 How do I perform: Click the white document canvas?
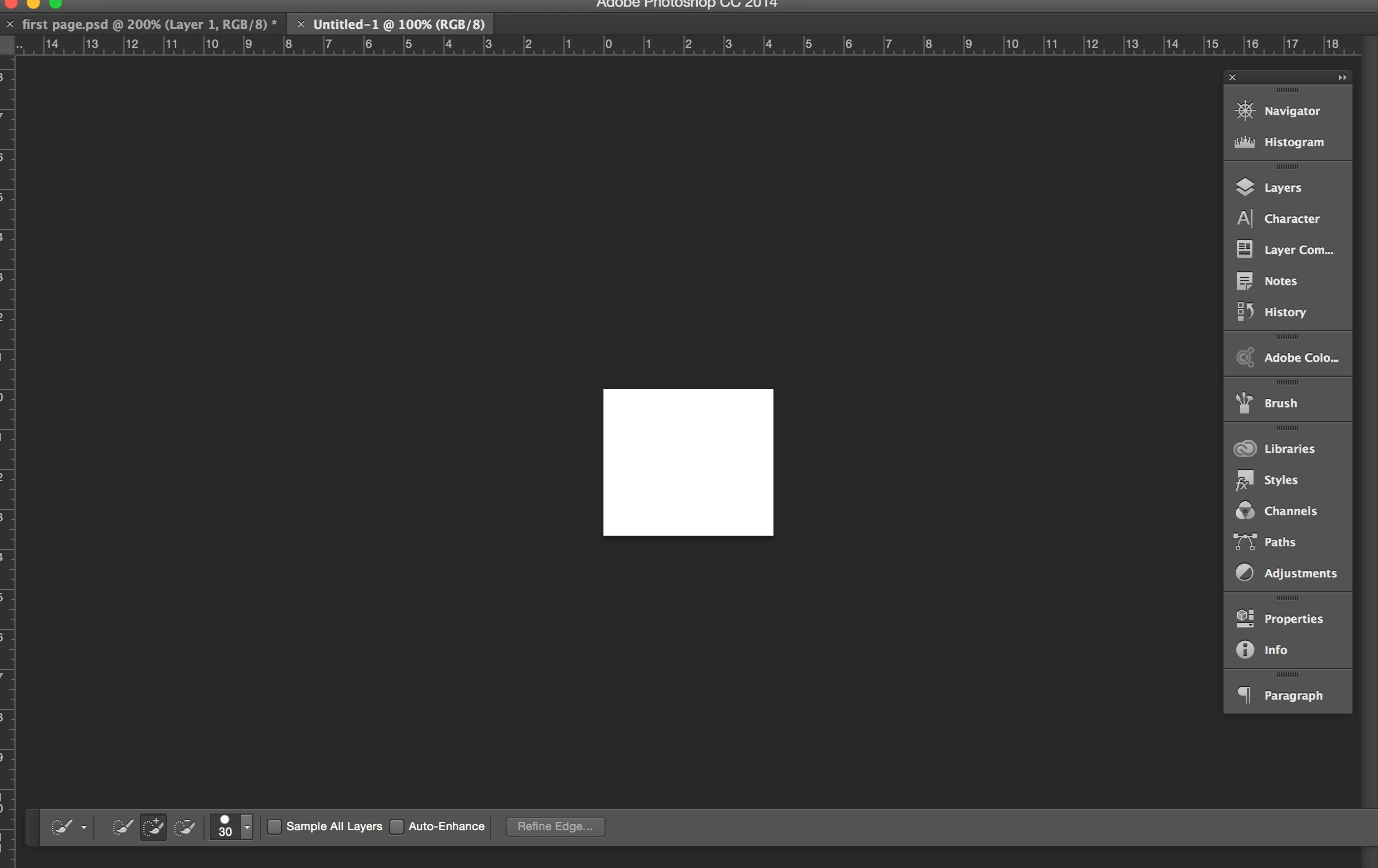tap(688, 462)
